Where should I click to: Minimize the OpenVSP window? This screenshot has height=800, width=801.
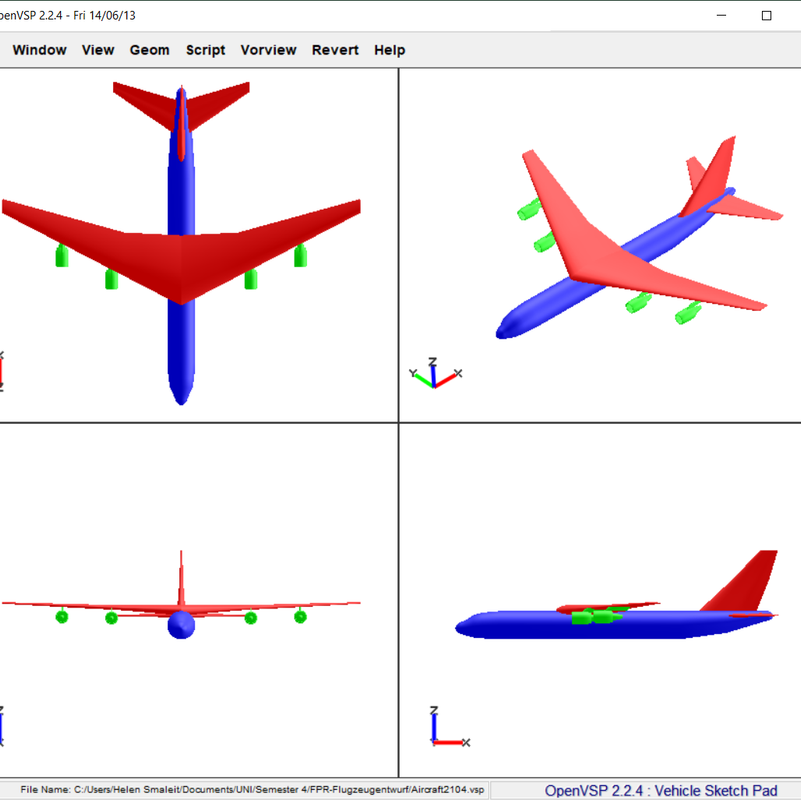721,15
